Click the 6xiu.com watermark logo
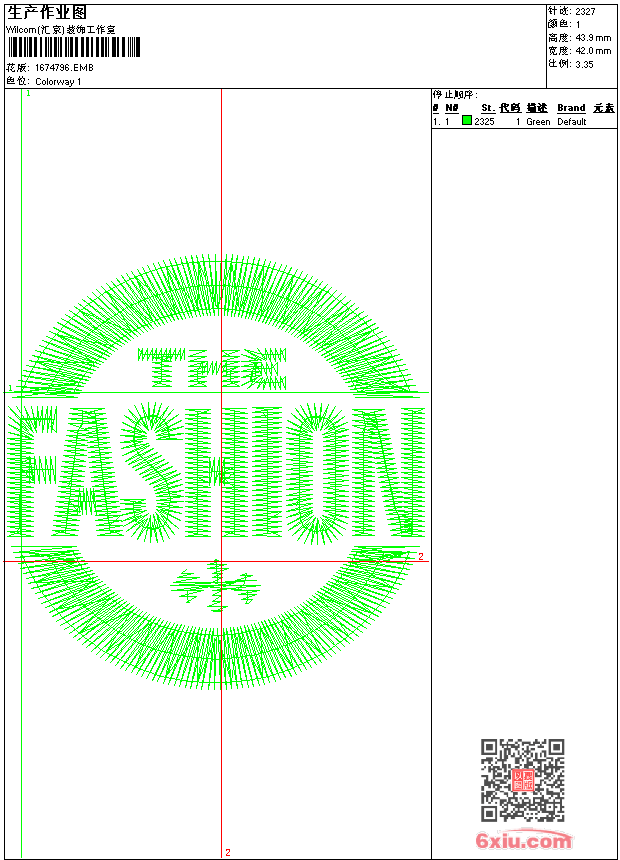Screen dimensions: 620x860 [x=523, y=841]
